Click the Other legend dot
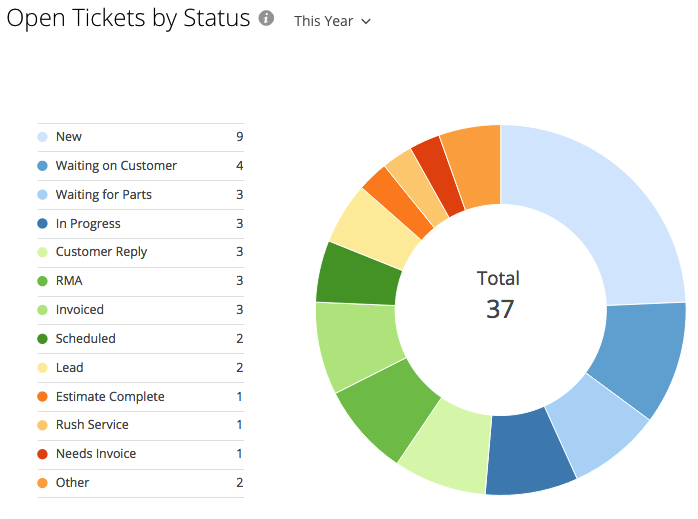Screen dimensions: 698x519 click(42, 483)
